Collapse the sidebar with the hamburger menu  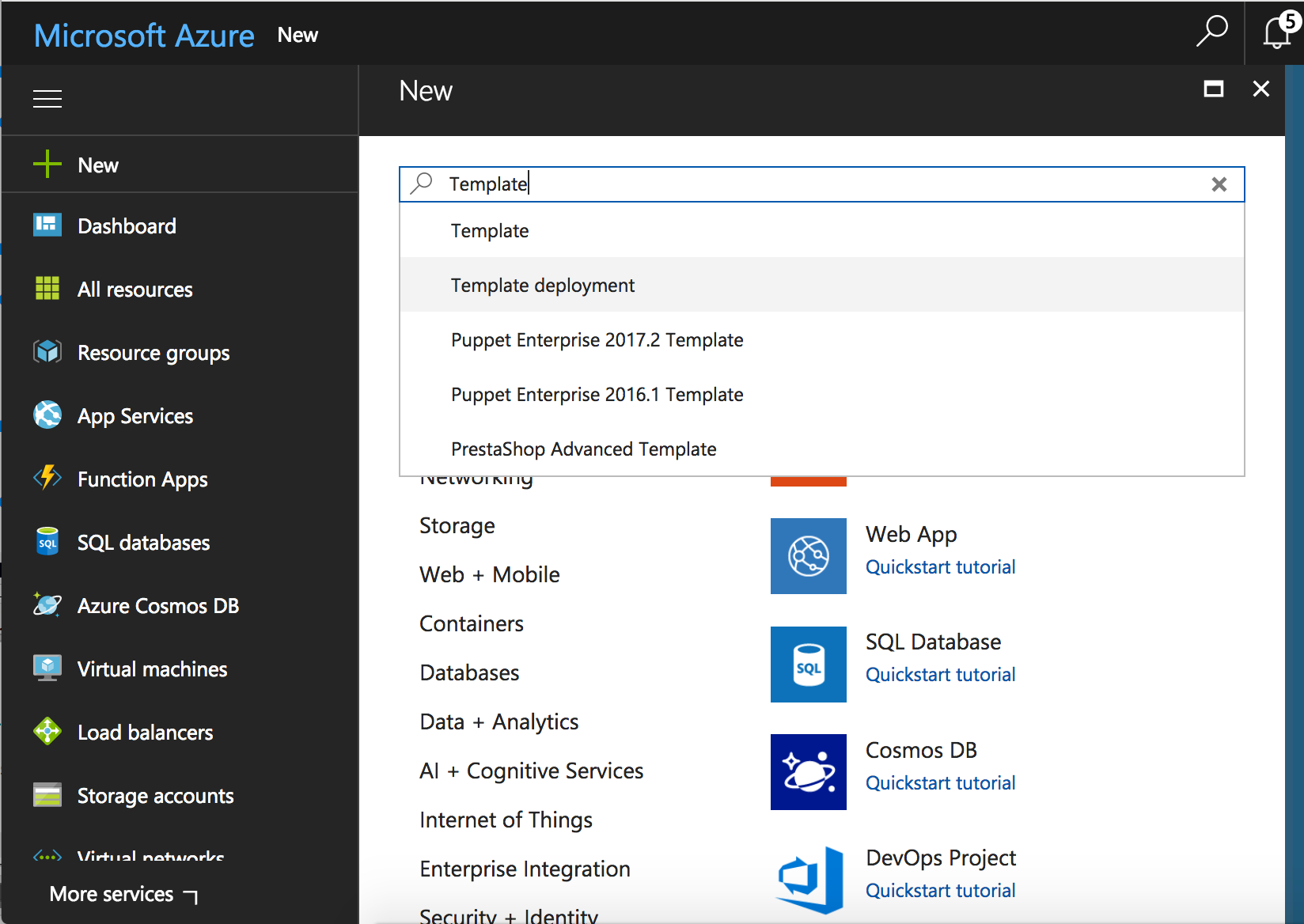click(47, 99)
